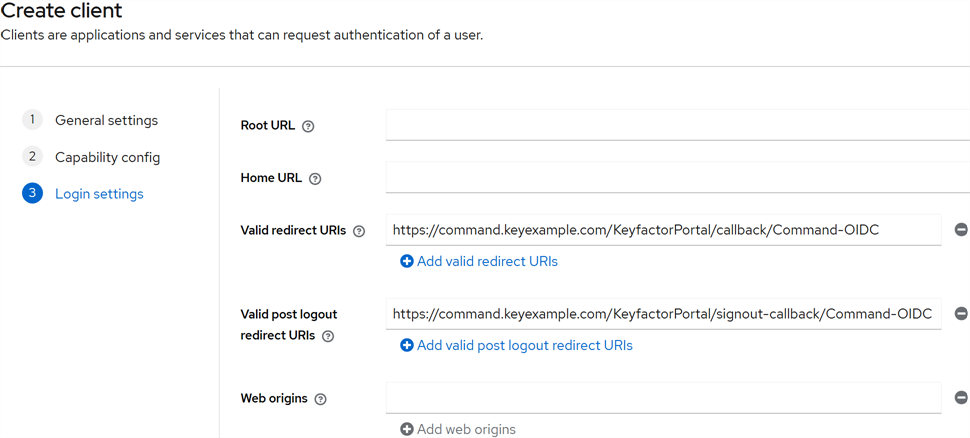This screenshot has width=970, height=438.
Task: Click into the Home URL field
Action: coord(676,178)
